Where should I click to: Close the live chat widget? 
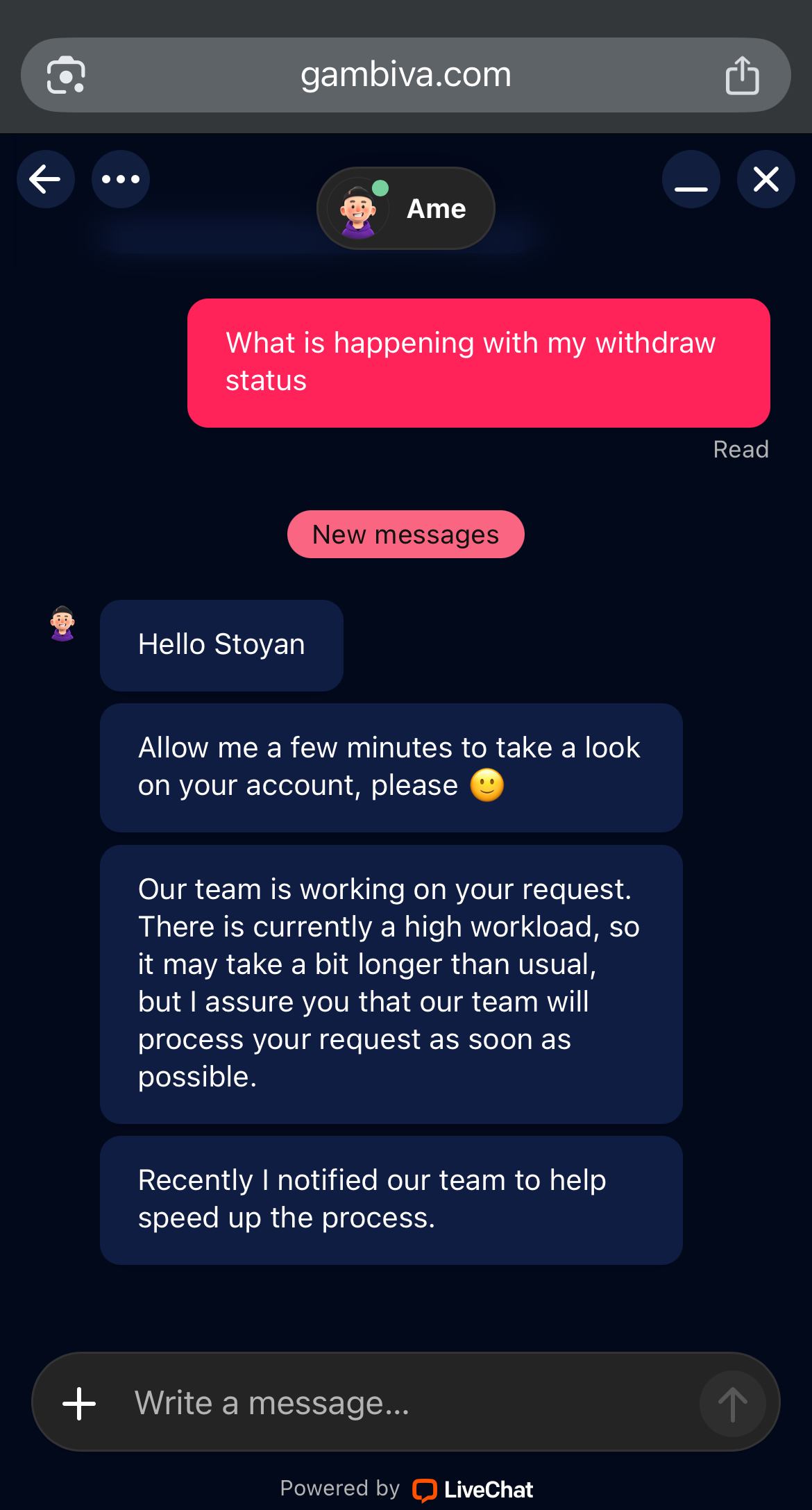[x=766, y=179]
